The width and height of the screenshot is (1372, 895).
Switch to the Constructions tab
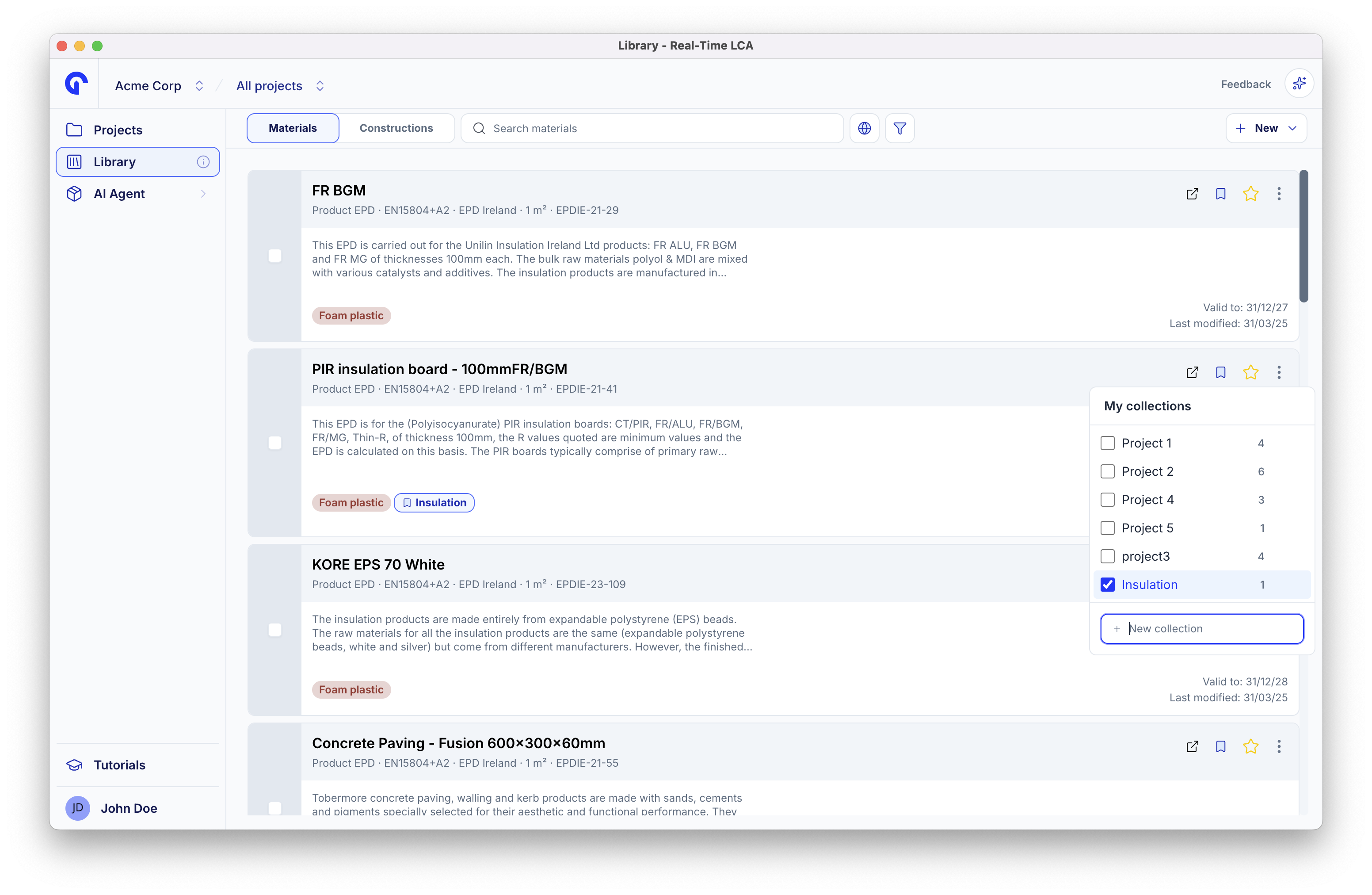(396, 128)
